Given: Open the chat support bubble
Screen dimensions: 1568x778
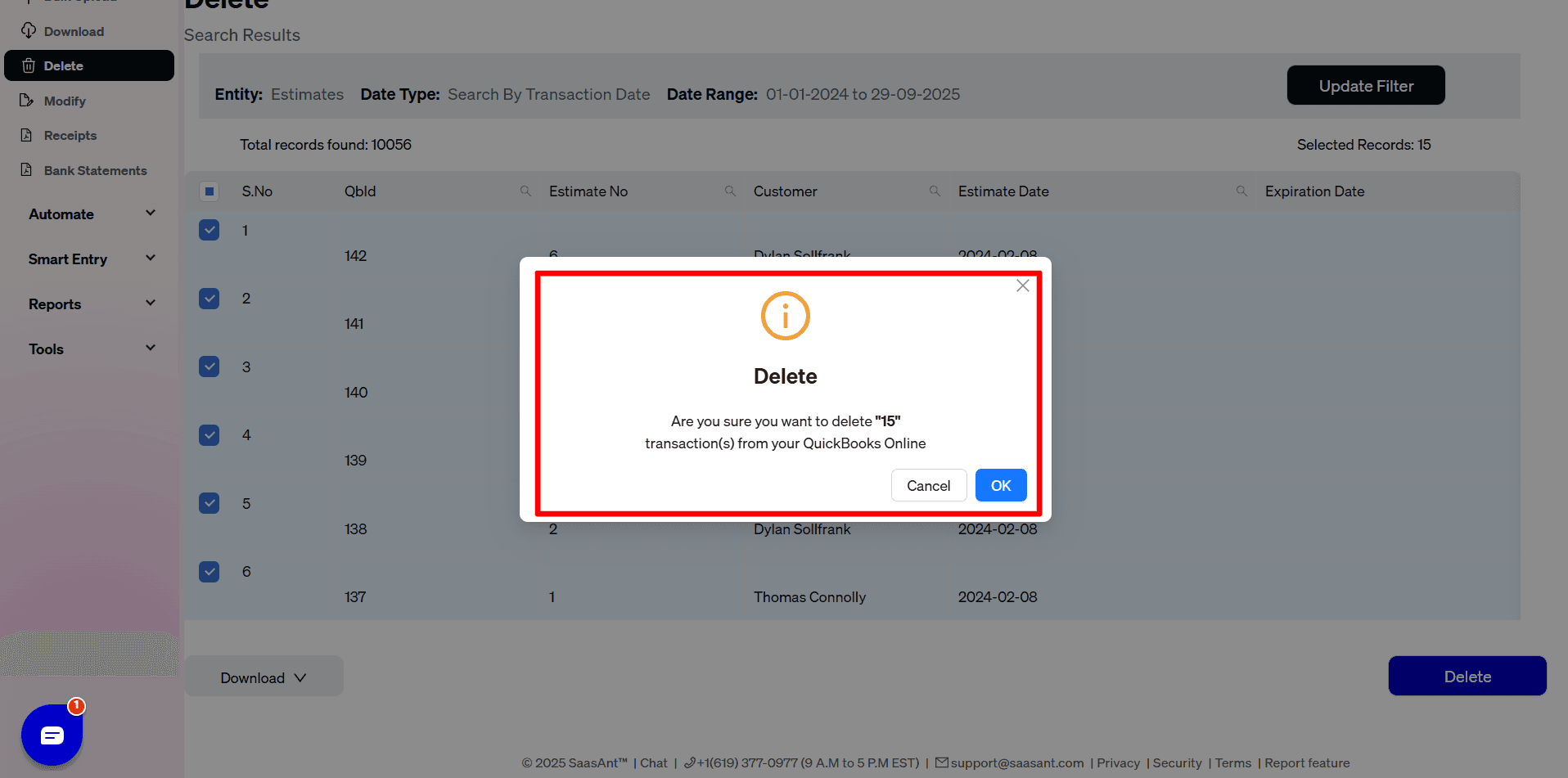Looking at the screenshot, I should tap(51, 735).
